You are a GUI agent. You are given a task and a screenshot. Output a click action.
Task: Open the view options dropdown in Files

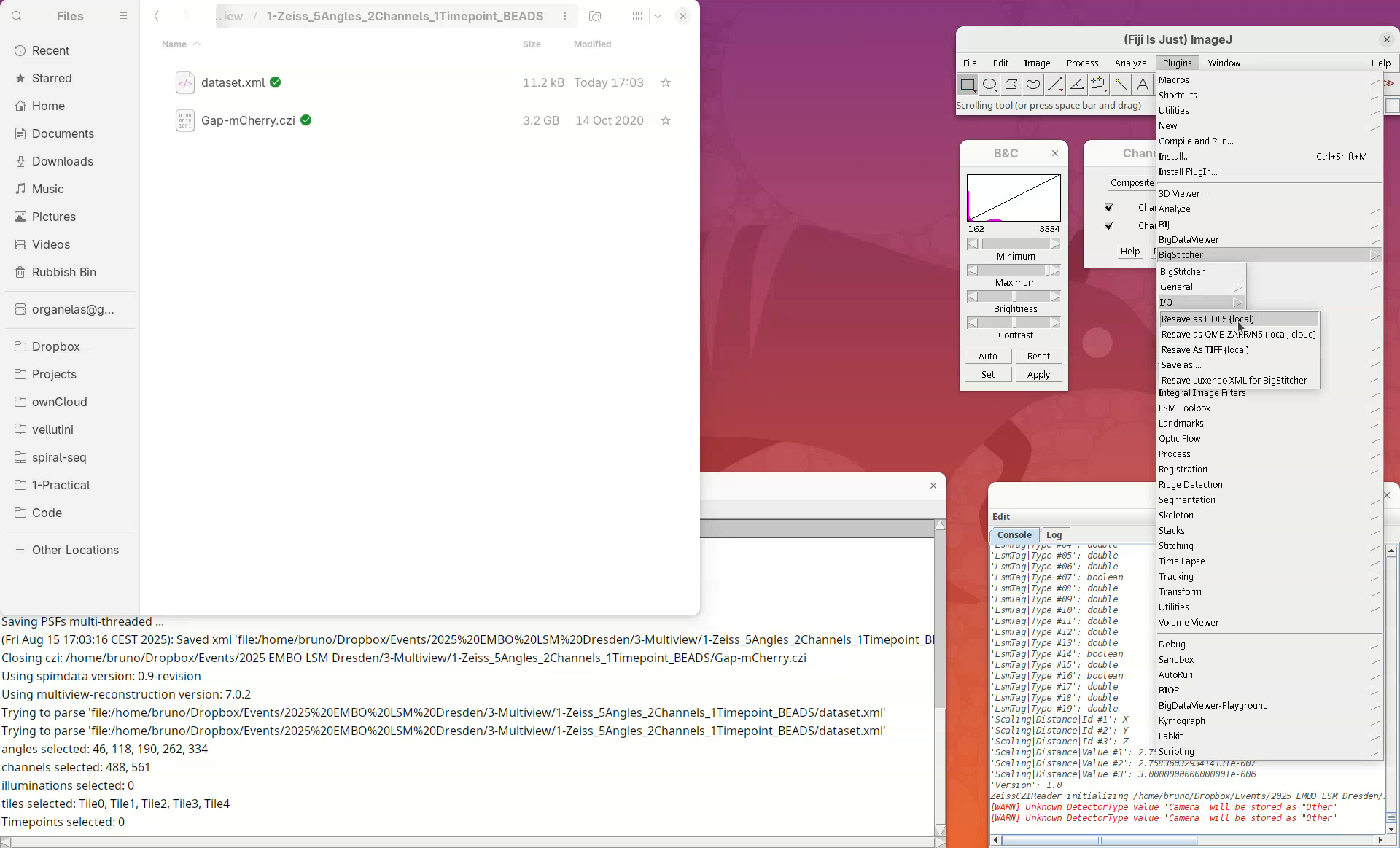click(x=658, y=16)
